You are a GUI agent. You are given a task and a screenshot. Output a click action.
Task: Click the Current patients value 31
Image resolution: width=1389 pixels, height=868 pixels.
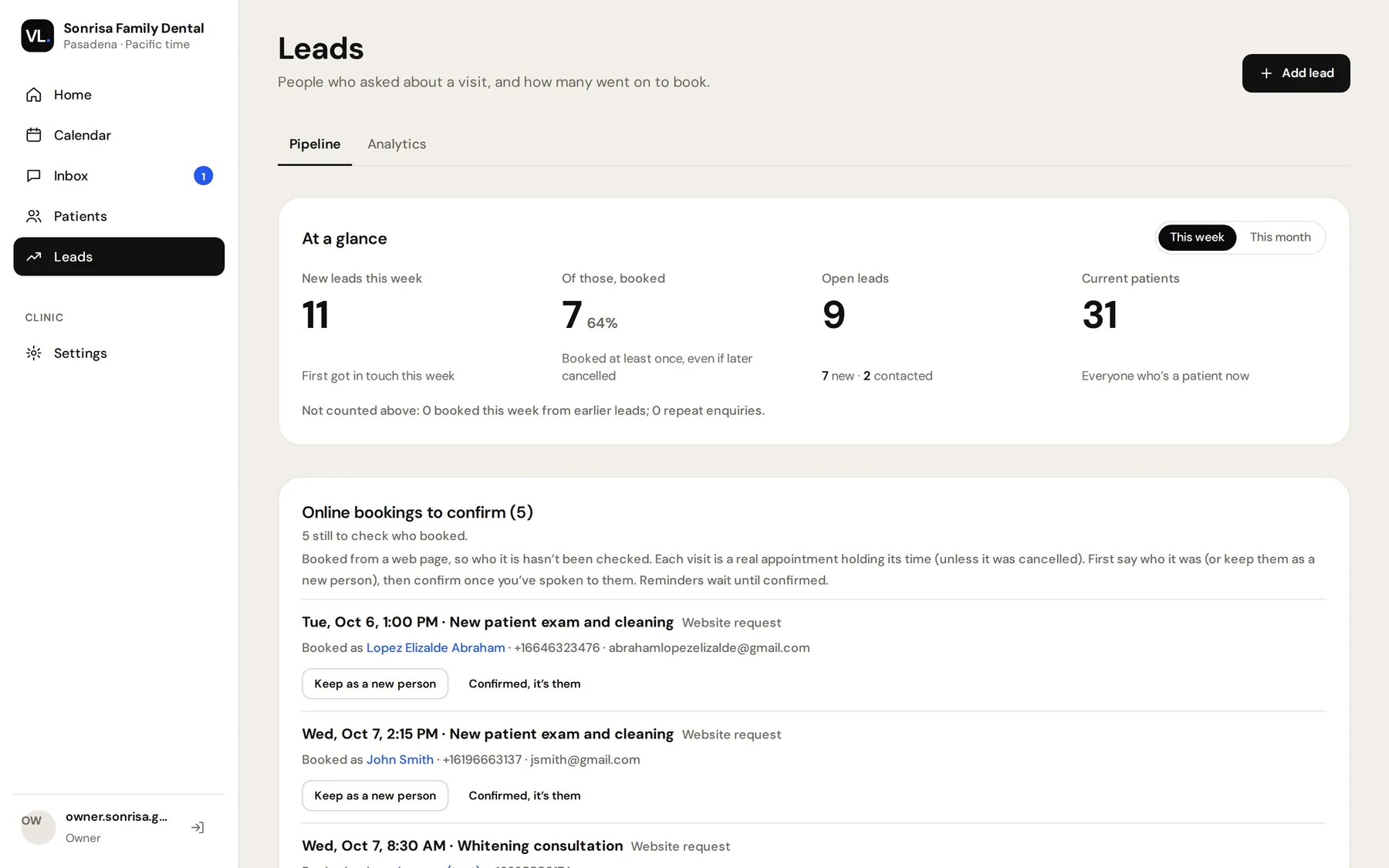[x=1100, y=315]
